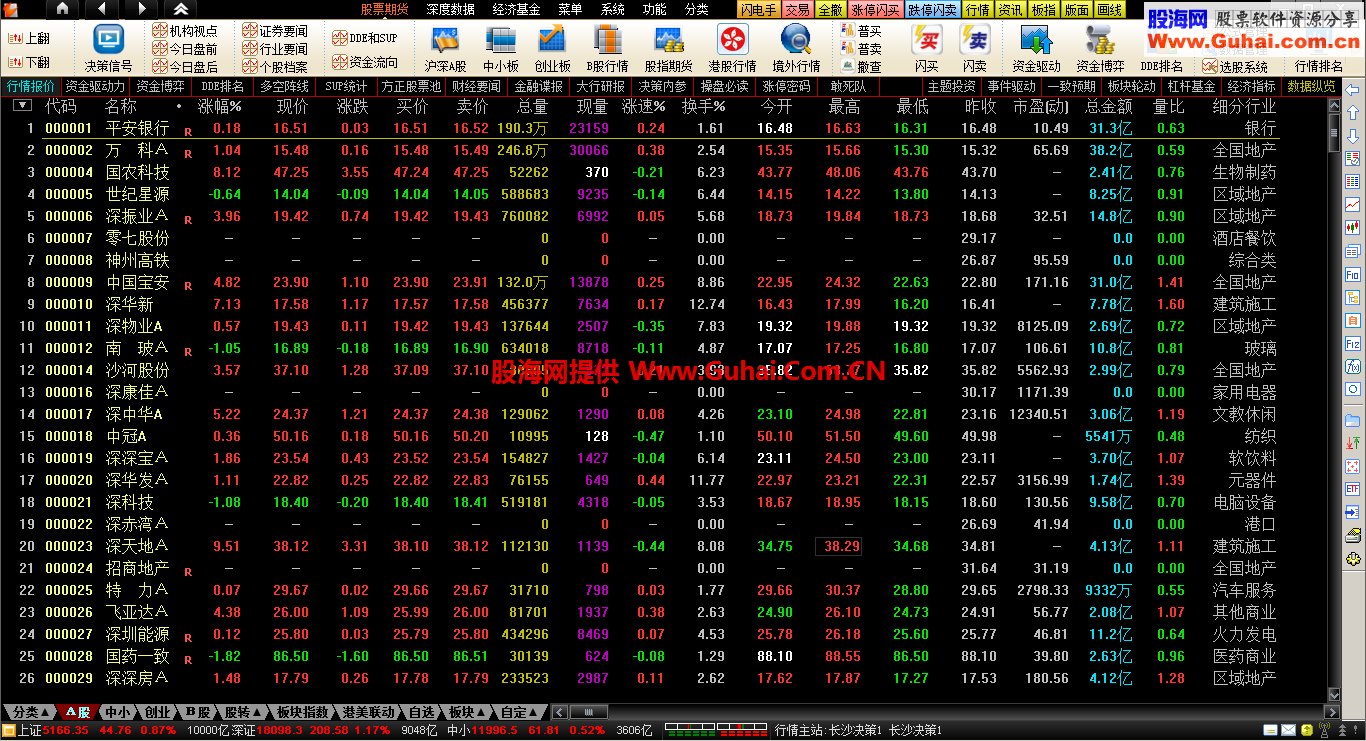Viewport: 1366px width, 741px height.
Task: Expand 自选 bottom tab dropdown
Action: click(421, 712)
